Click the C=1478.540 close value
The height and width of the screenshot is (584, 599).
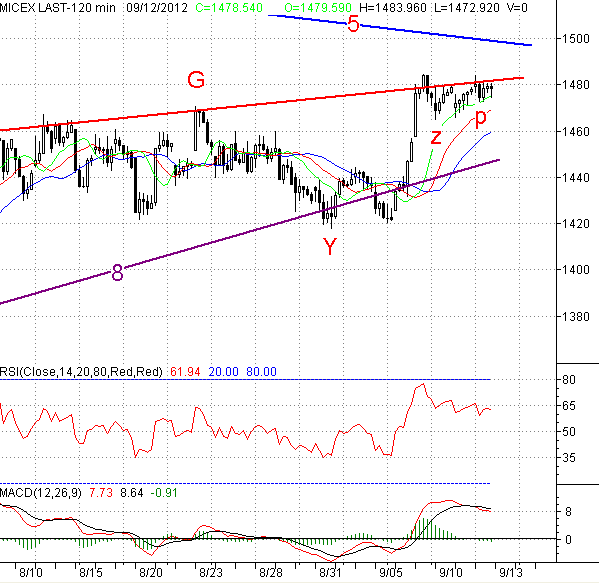pos(229,8)
